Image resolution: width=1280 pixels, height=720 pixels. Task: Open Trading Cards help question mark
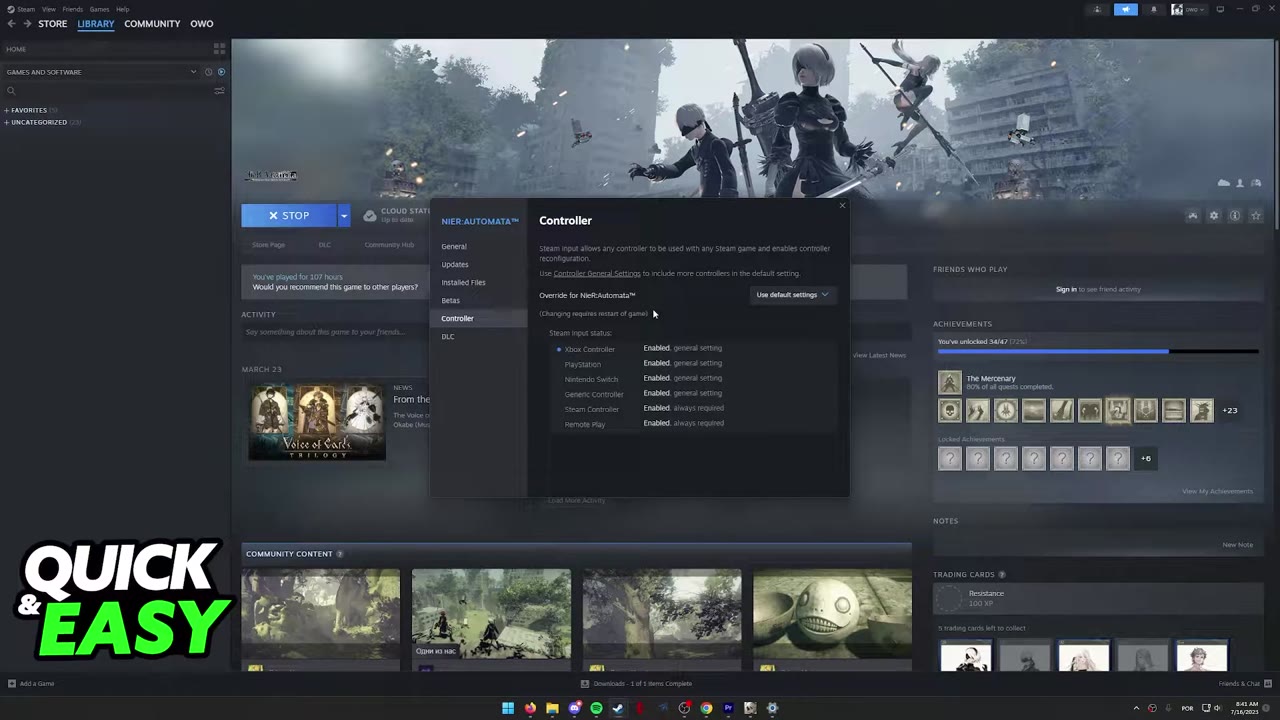[x=1002, y=575]
